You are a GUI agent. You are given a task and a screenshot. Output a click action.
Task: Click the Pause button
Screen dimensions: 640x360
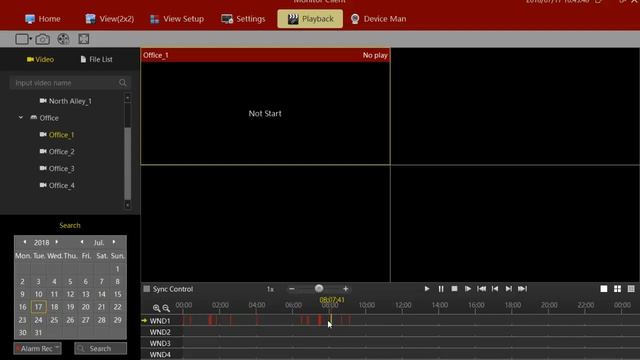click(x=441, y=289)
